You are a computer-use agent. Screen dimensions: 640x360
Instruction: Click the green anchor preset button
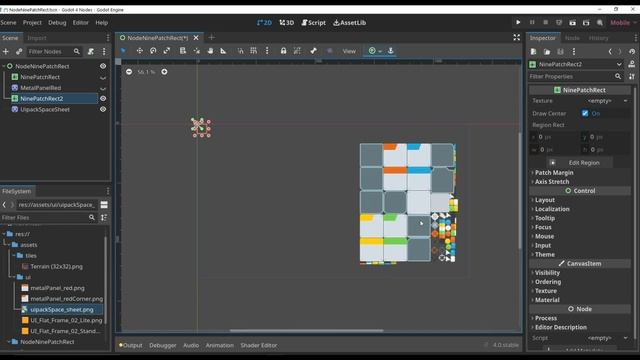375,51
